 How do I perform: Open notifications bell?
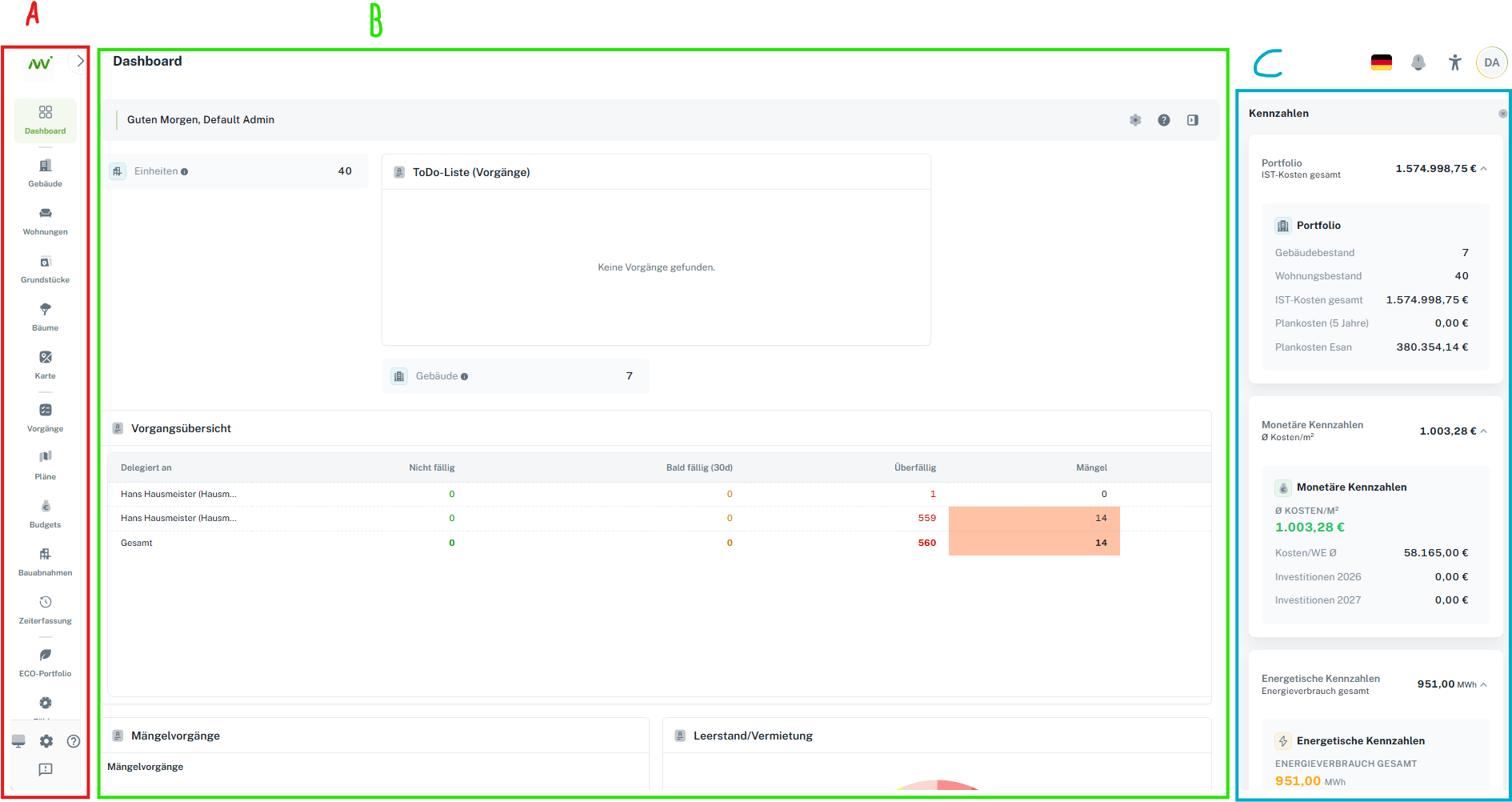click(x=1418, y=62)
